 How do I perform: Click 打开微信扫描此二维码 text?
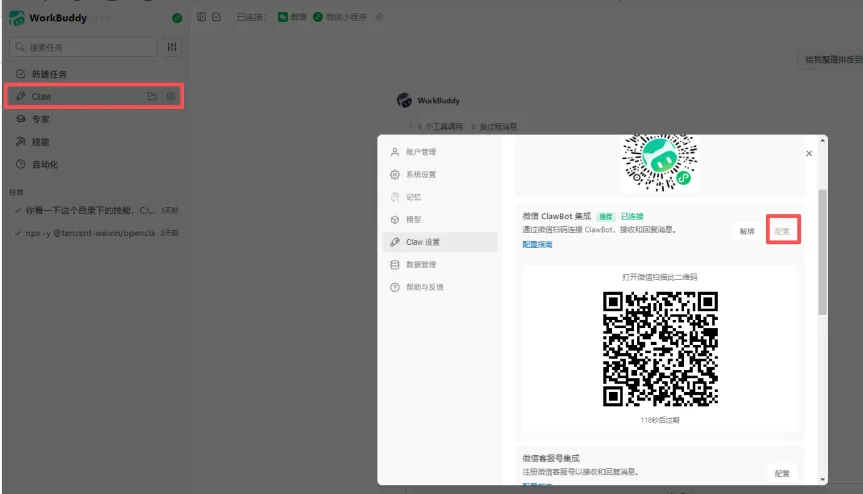click(660, 277)
